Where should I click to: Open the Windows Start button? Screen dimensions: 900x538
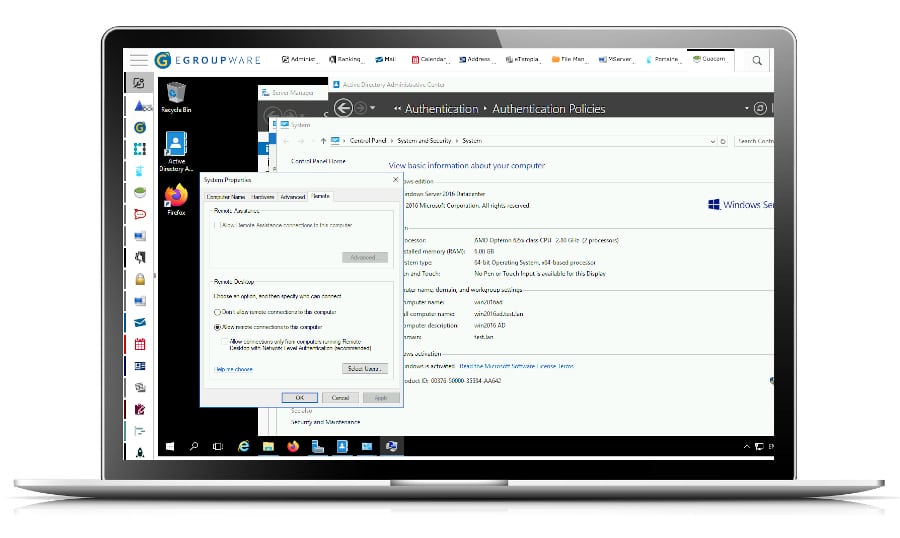tap(170, 446)
